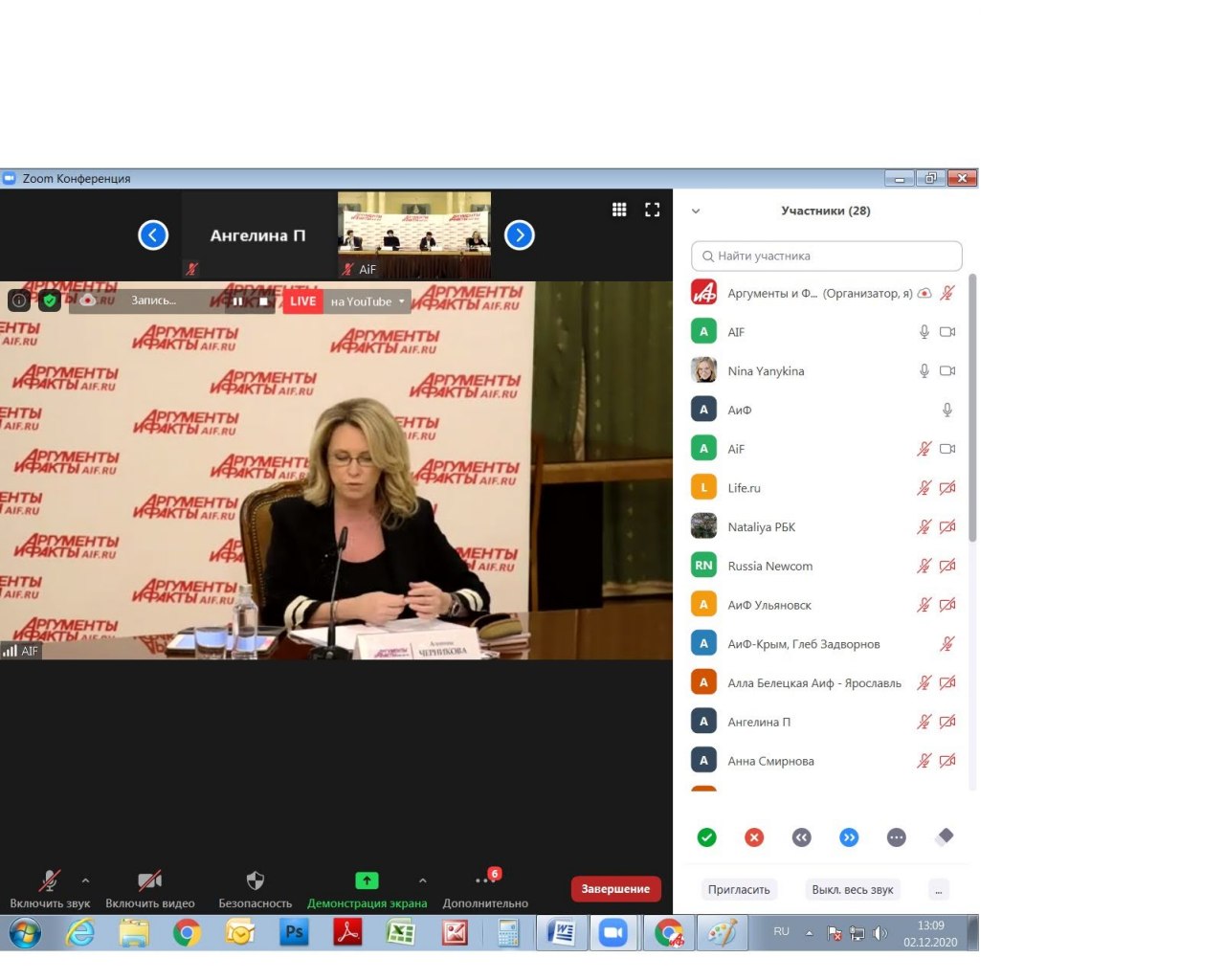This screenshot has height=980, width=1225.
Task: Show previous video thumbnails with left arrow
Action: pos(153,234)
